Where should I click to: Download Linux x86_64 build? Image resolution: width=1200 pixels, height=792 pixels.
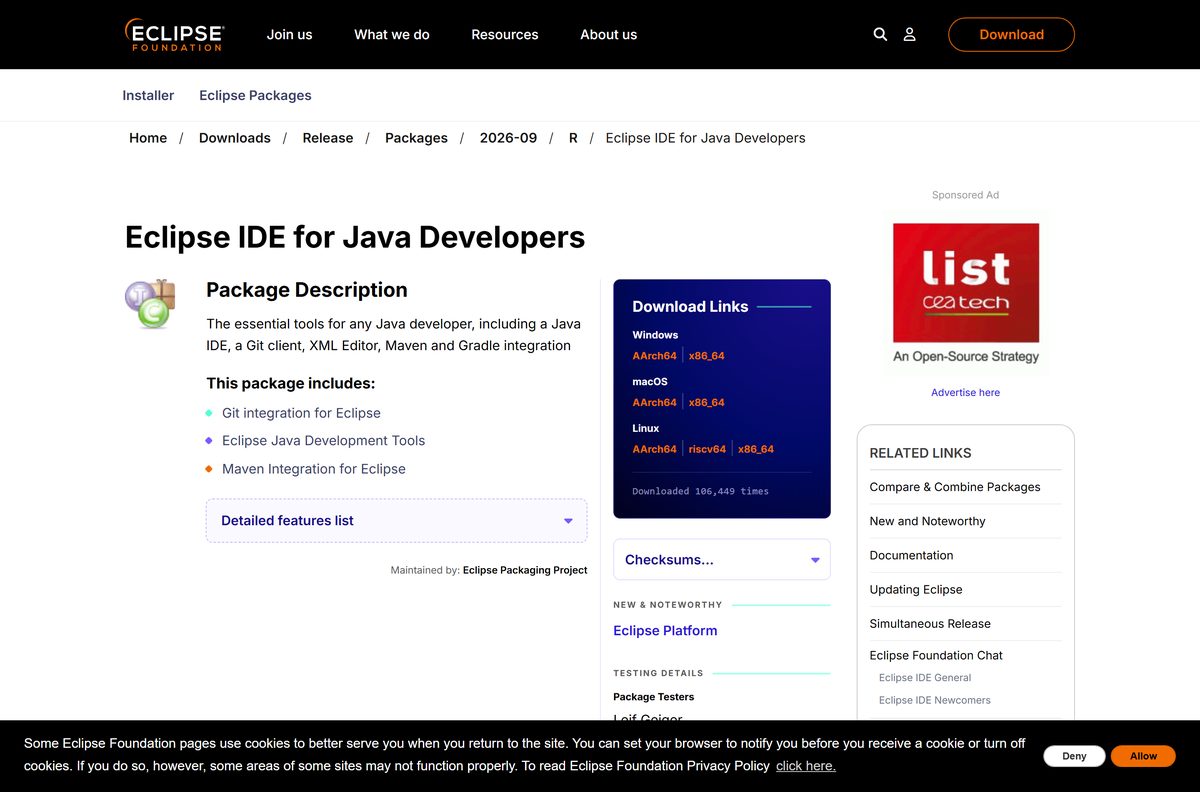coord(756,449)
